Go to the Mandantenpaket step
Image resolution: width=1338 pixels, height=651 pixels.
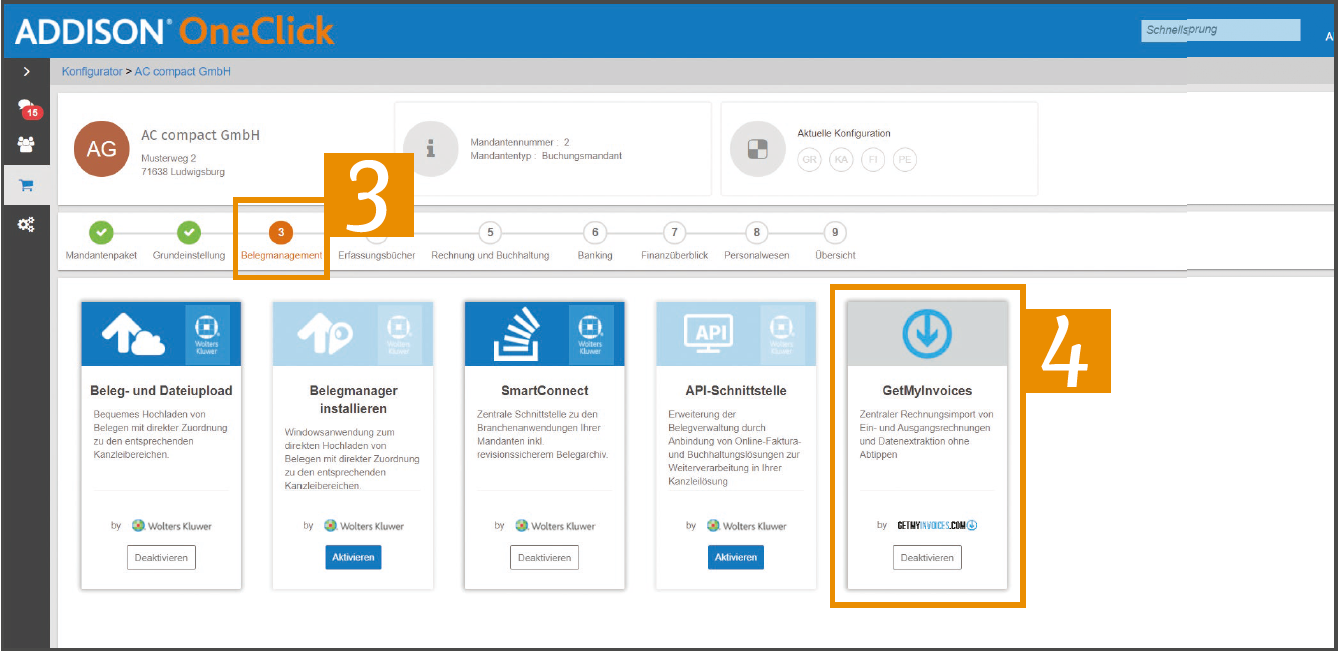101,241
